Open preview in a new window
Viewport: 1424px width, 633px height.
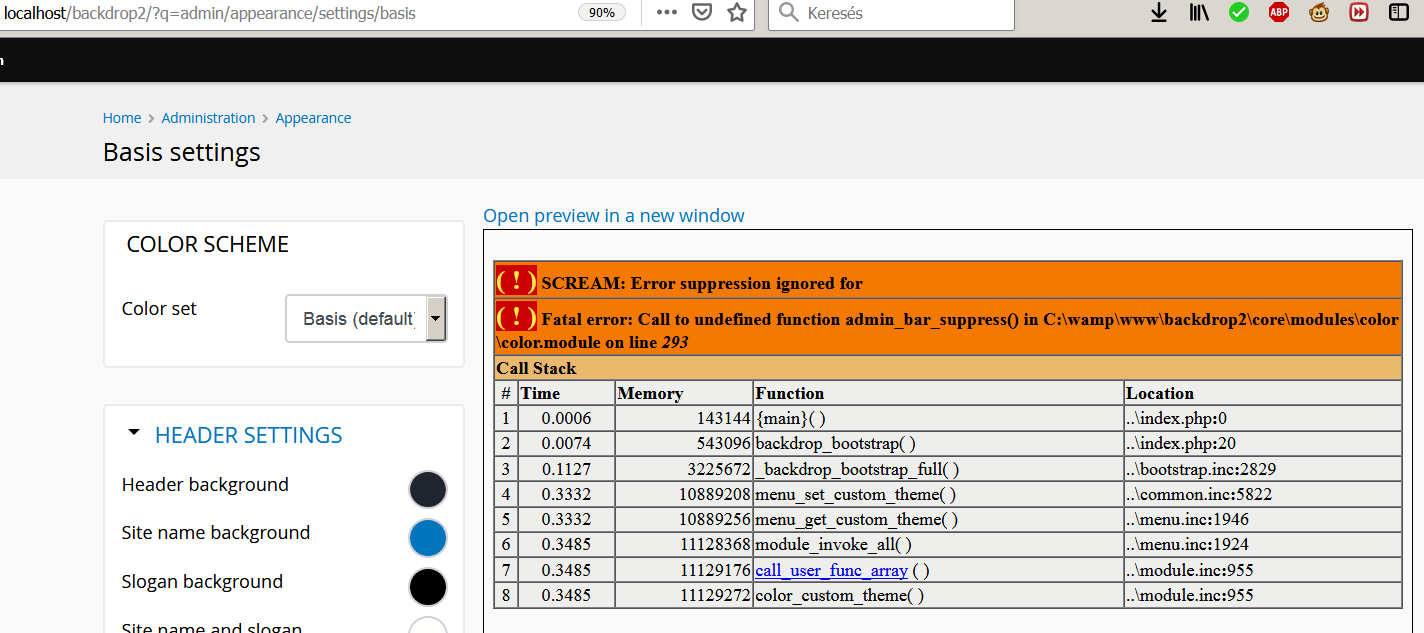click(x=614, y=215)
